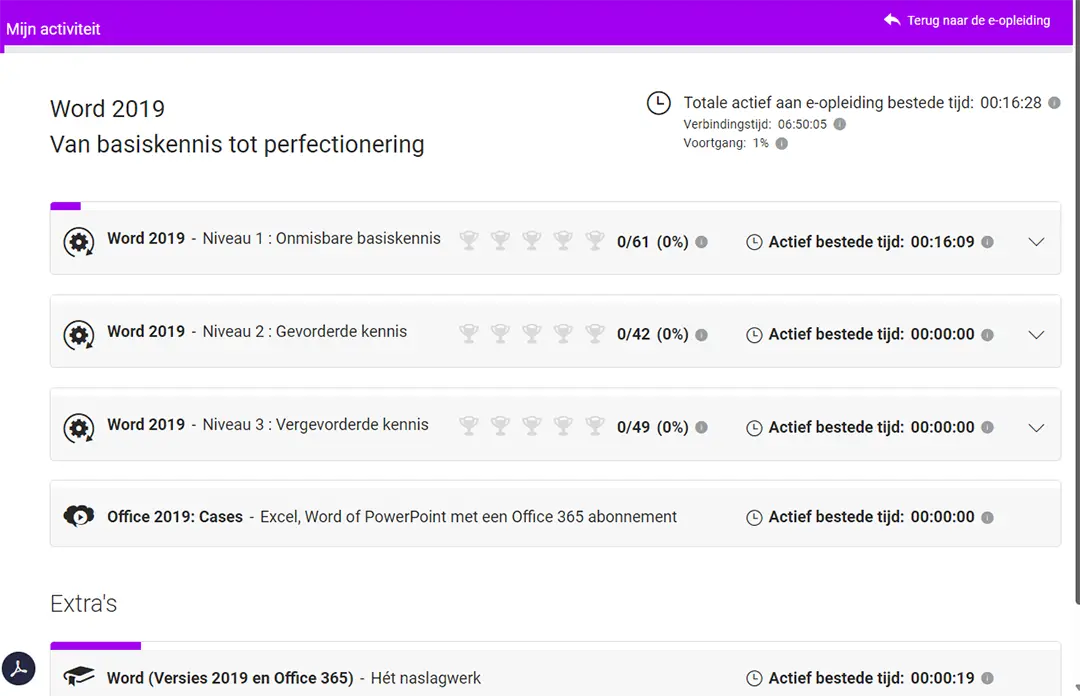Open info icon after Office 2019: Cases time

[987, 518]
